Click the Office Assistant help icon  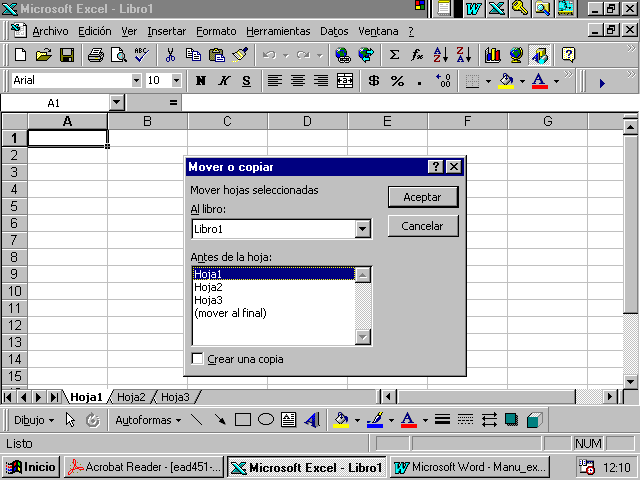click(x=568, y=55)
